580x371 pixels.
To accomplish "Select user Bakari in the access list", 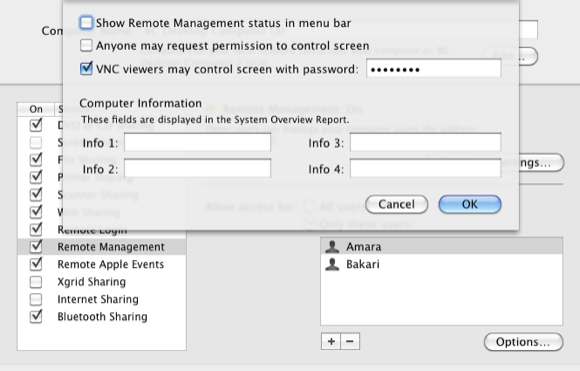I will pos(442,264).
